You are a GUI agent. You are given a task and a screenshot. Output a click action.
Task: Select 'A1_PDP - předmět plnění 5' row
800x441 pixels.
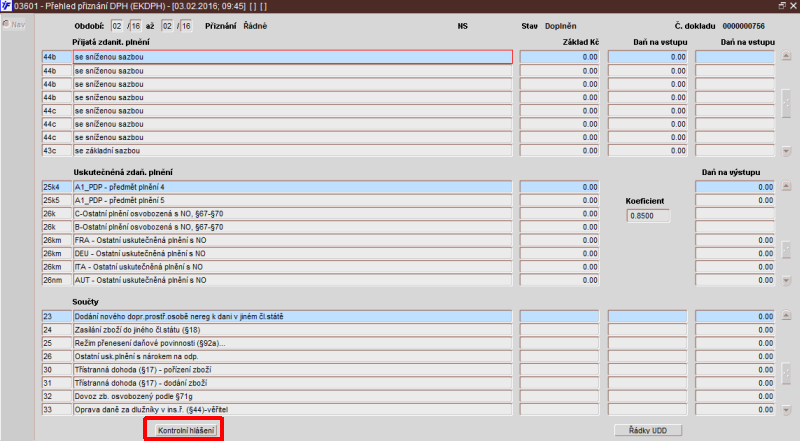pos(292,201)
